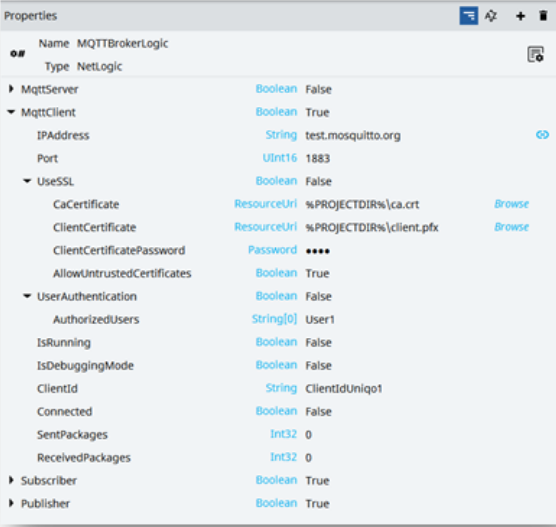Browse for the ClientCertificate file

pos(511,227)
